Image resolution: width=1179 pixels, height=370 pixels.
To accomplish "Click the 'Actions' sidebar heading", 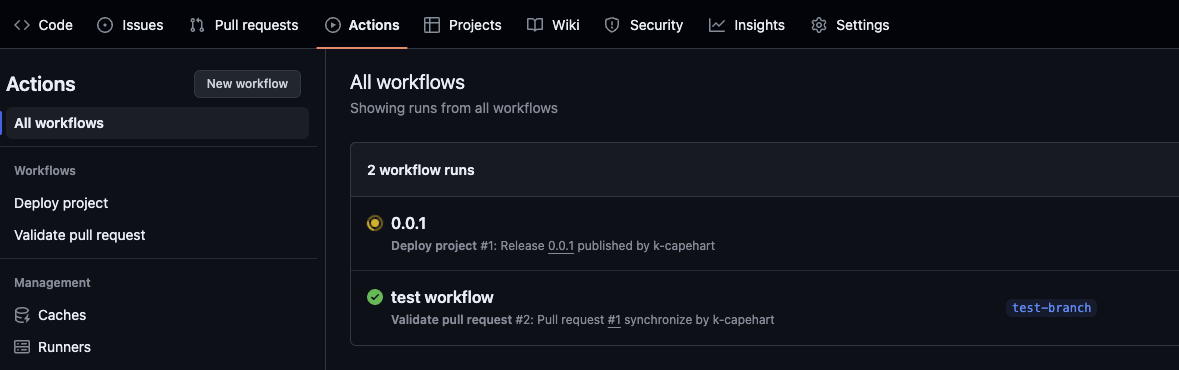I will coord(41,84).
